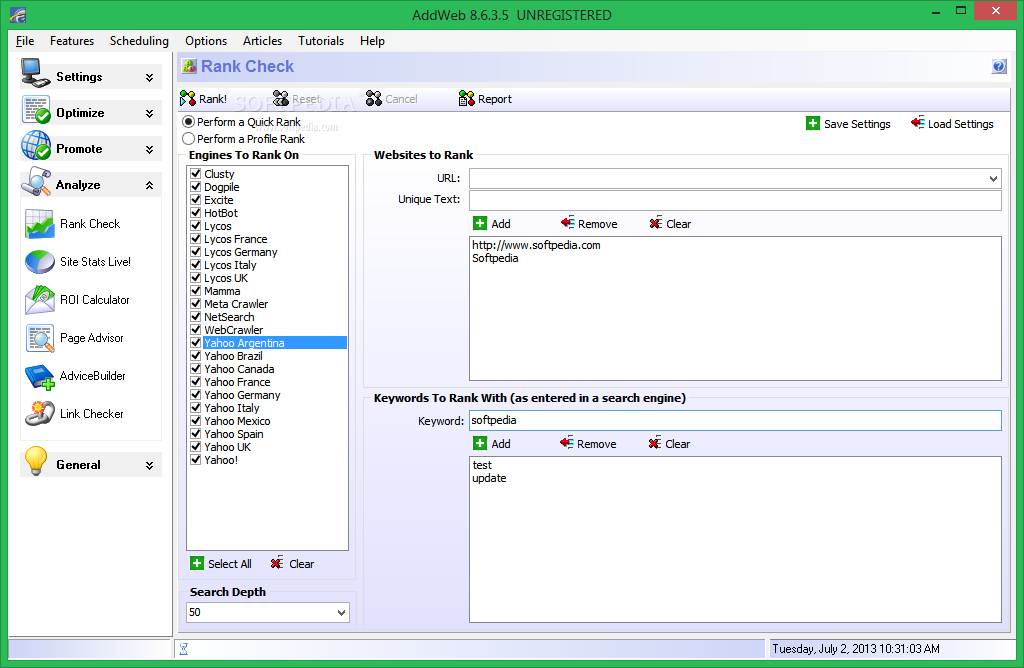Viewport: 1024px width, 668px height.
Task: Click Add icon under Websites to Rank
Action: pos(480,223)
